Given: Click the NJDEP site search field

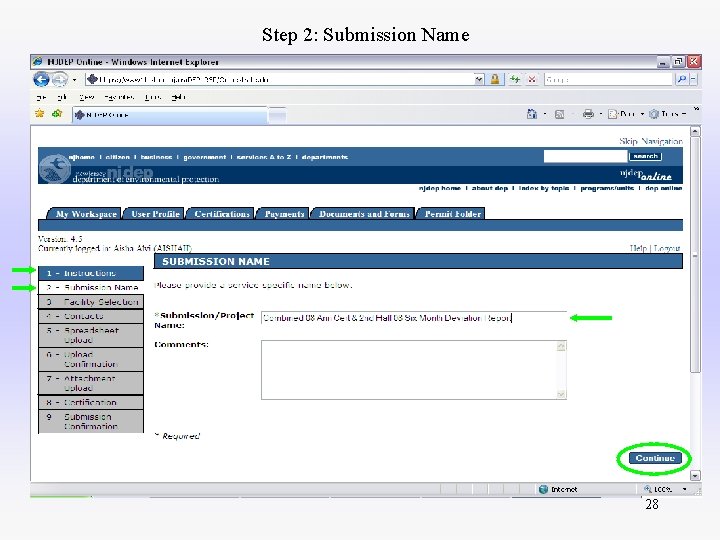Looking at the screenshot, I should 585,157.
